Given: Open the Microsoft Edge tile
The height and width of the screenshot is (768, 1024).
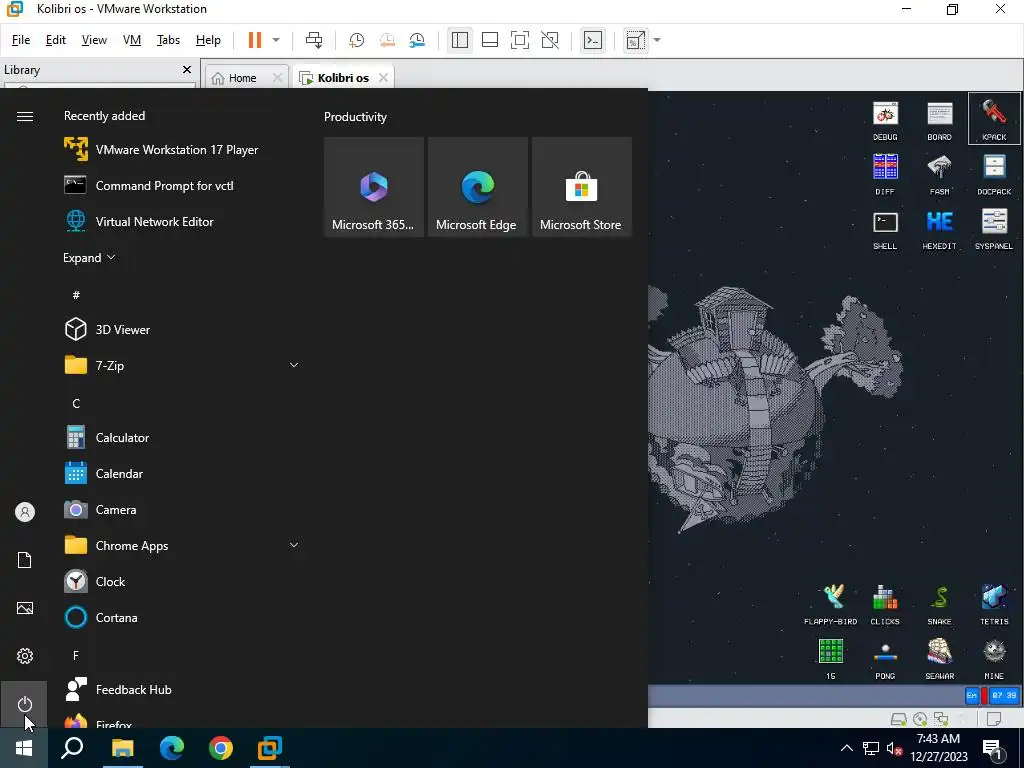Looking at the screenshot, I should coord(477,187).
